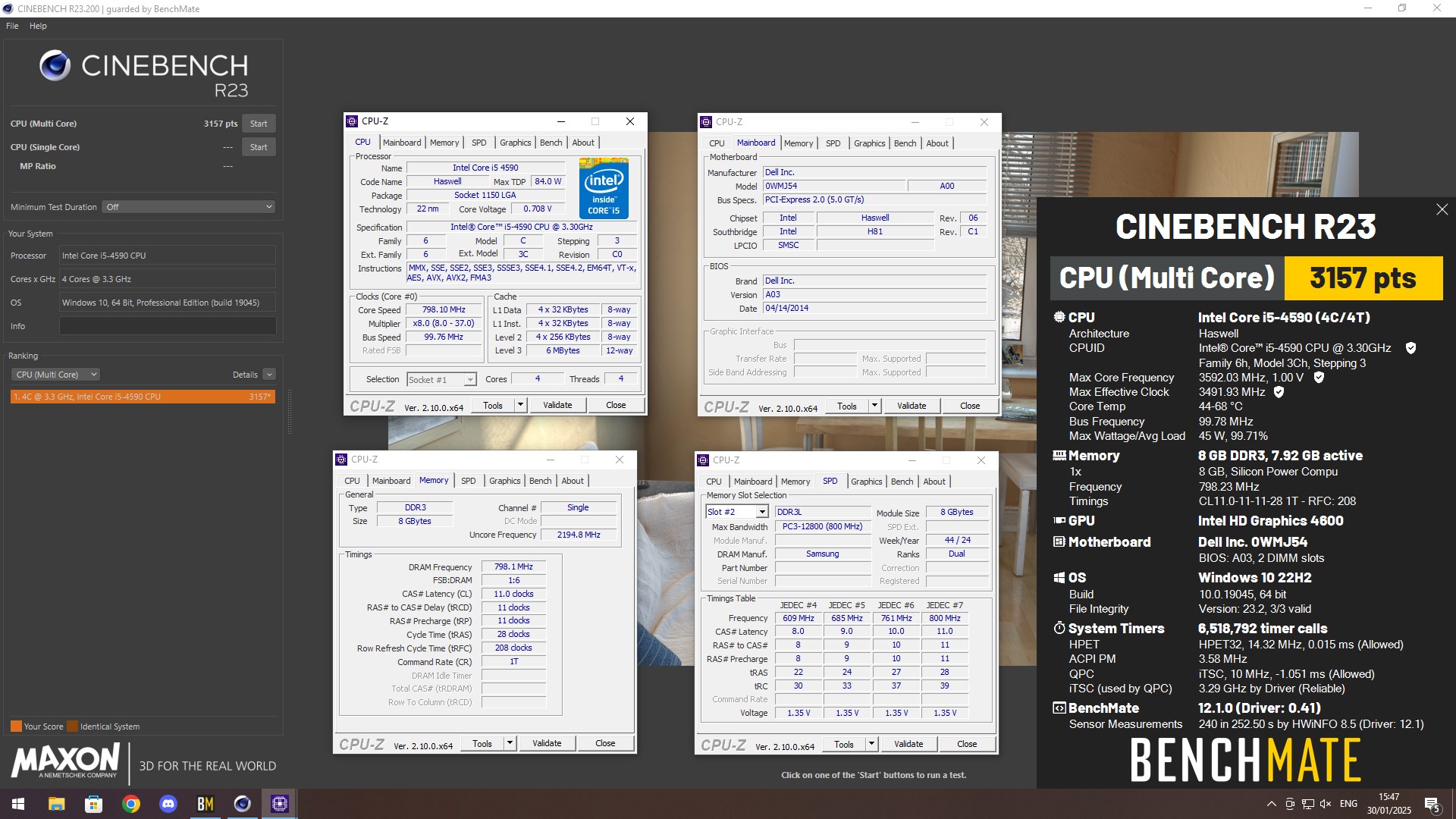Click the System Timers clock icon

coord(1059,629)
